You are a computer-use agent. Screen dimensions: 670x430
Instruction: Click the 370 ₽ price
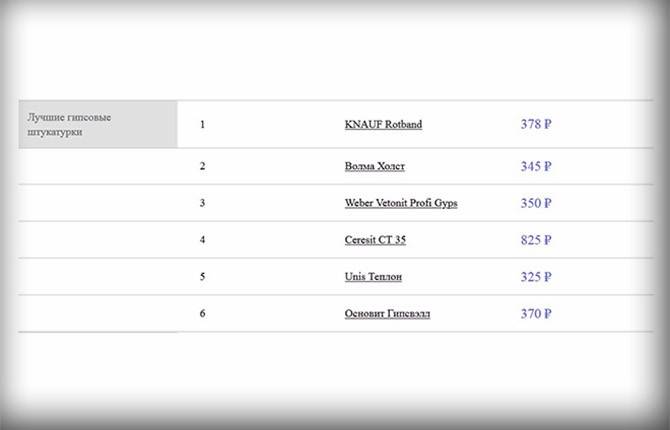pyautogui.click(x=536, y=314)
